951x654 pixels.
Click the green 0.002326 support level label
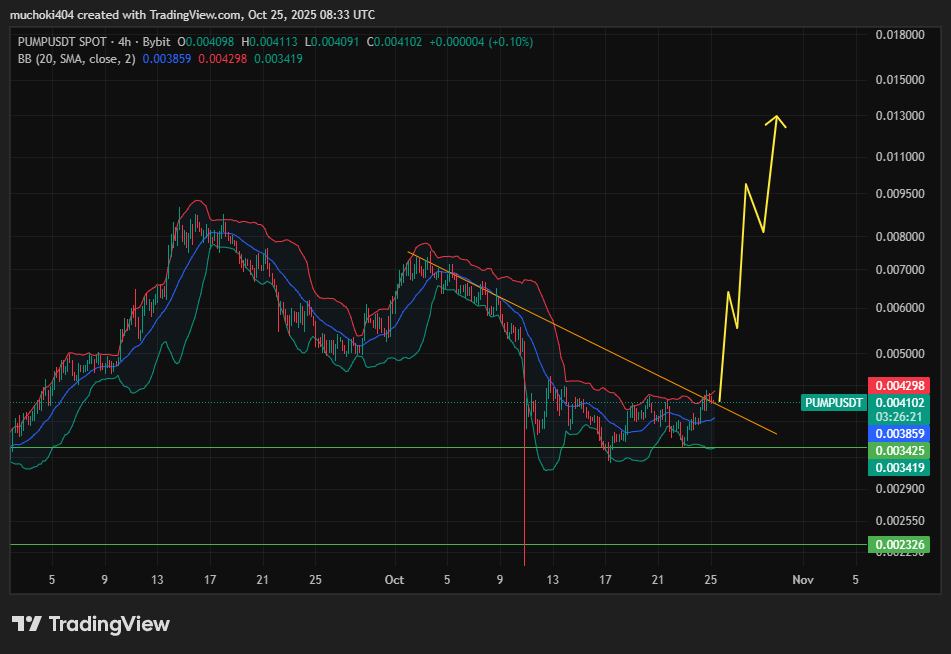click(901, 545)
